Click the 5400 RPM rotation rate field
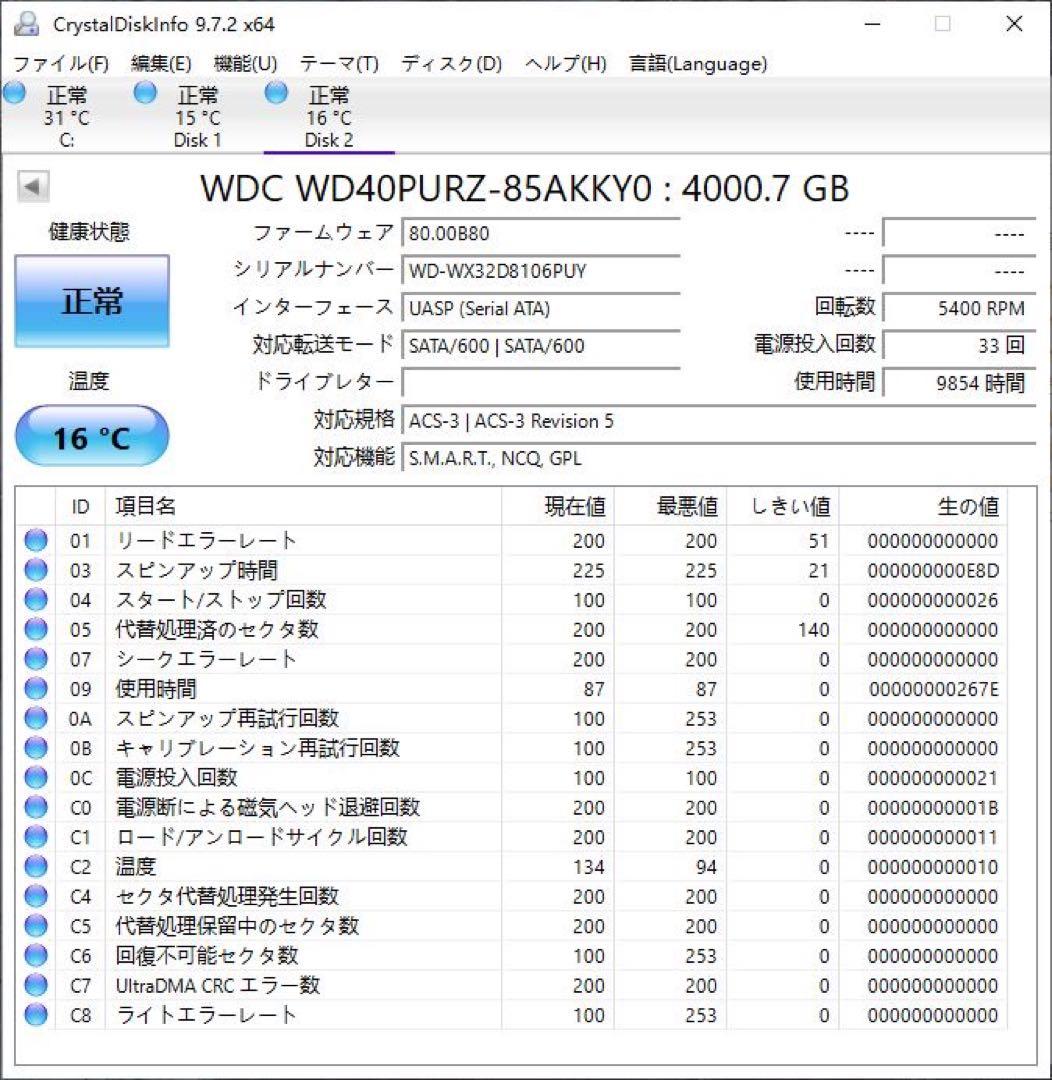1052x1080 pixels. (959, 308)
